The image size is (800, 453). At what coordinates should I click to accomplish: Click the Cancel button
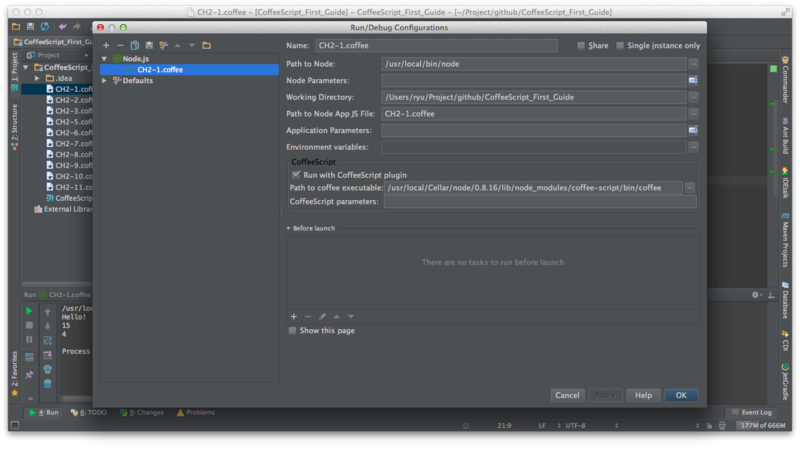[x=567, y=395]
